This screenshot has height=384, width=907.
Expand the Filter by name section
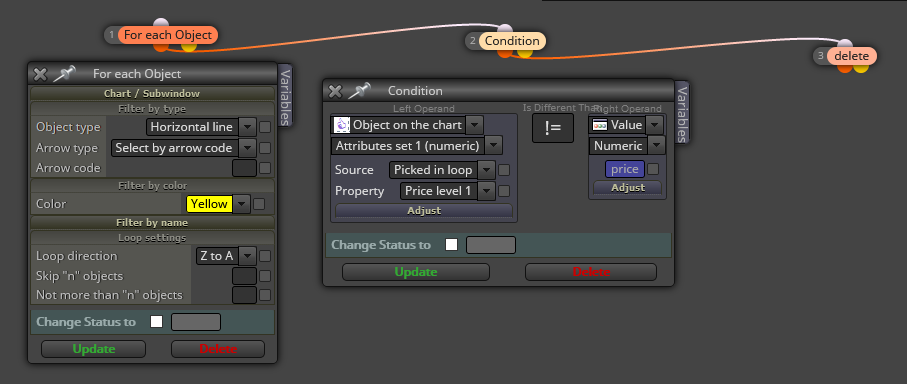pyautogui.click(x=152, y=223)
